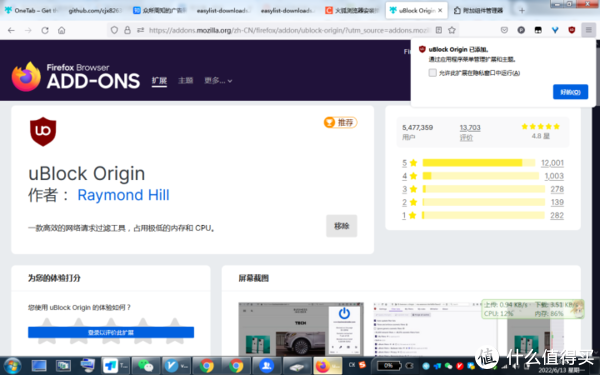Filter reviews by 2 star rating
This screenshot has width=600, height=375.
click(x=409, y=202)
